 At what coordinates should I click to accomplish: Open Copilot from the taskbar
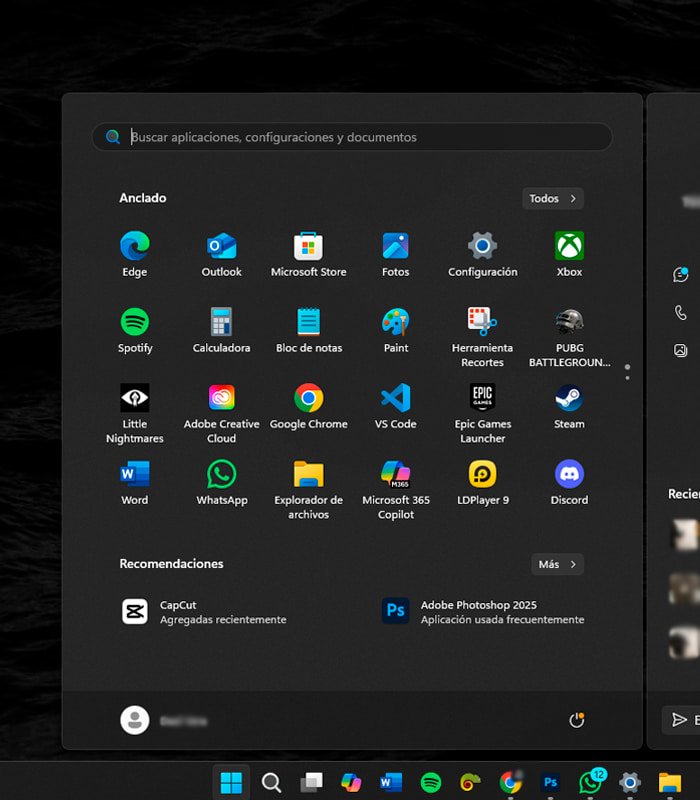351,782
